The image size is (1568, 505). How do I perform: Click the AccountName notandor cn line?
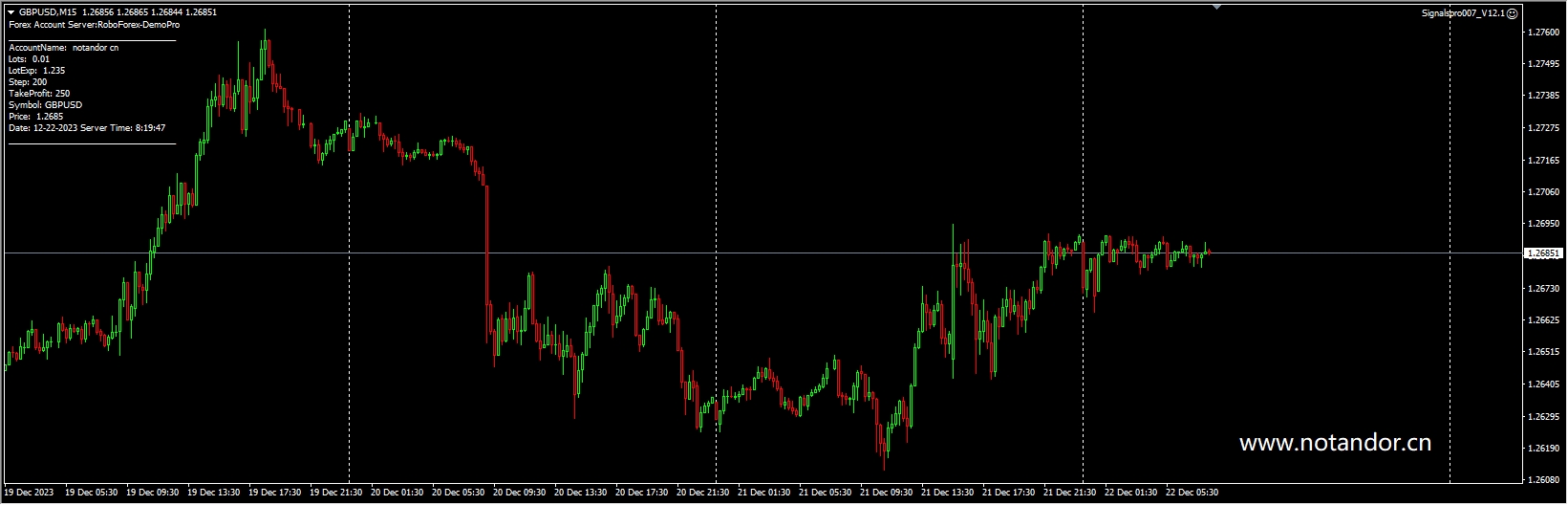point(63,48)
